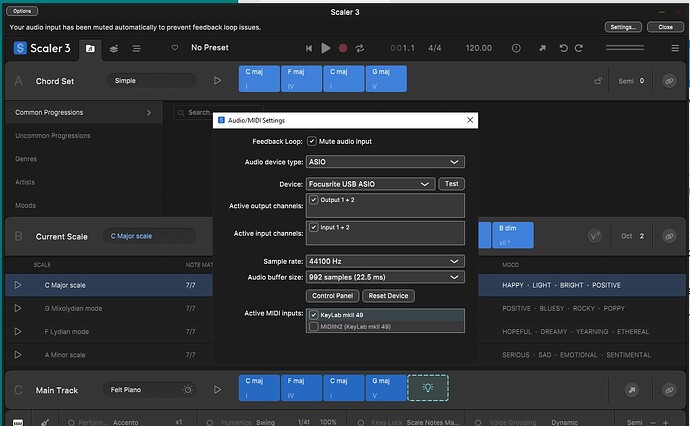Toggle the Keys Lock switch
This screenshot has height=426, width=690.
click(360, 422)
